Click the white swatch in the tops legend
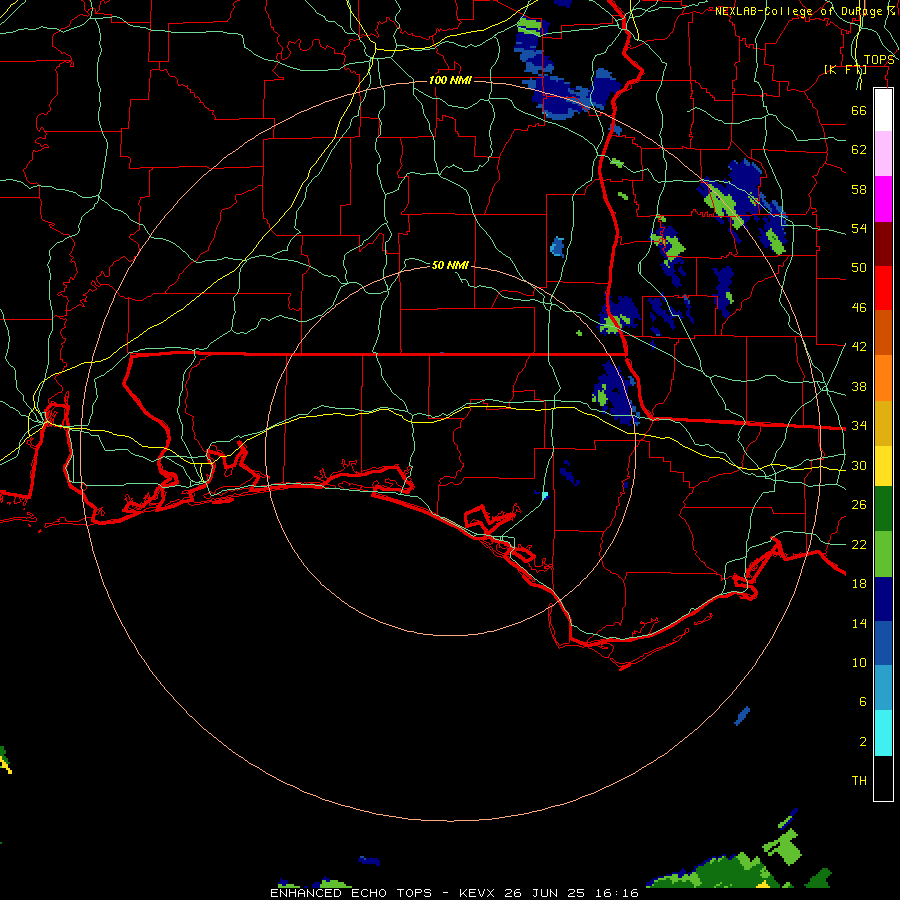Image resolution: width=900 pixels, height=900 pixels. (883, 110)
